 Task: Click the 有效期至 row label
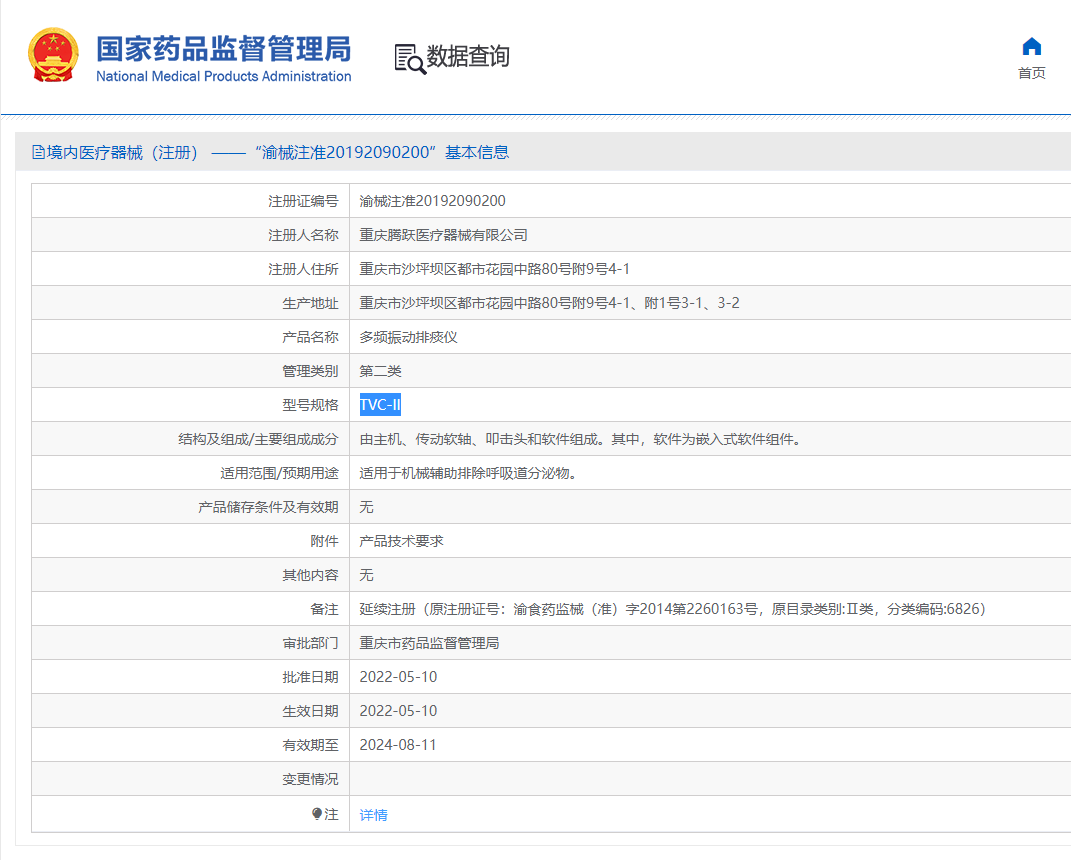coord(310,745)
